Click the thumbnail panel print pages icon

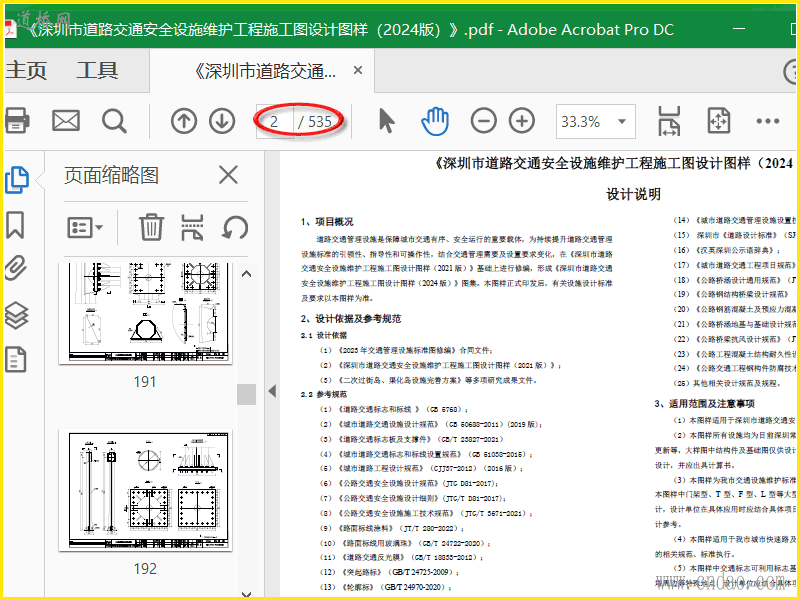click(192, 227)
